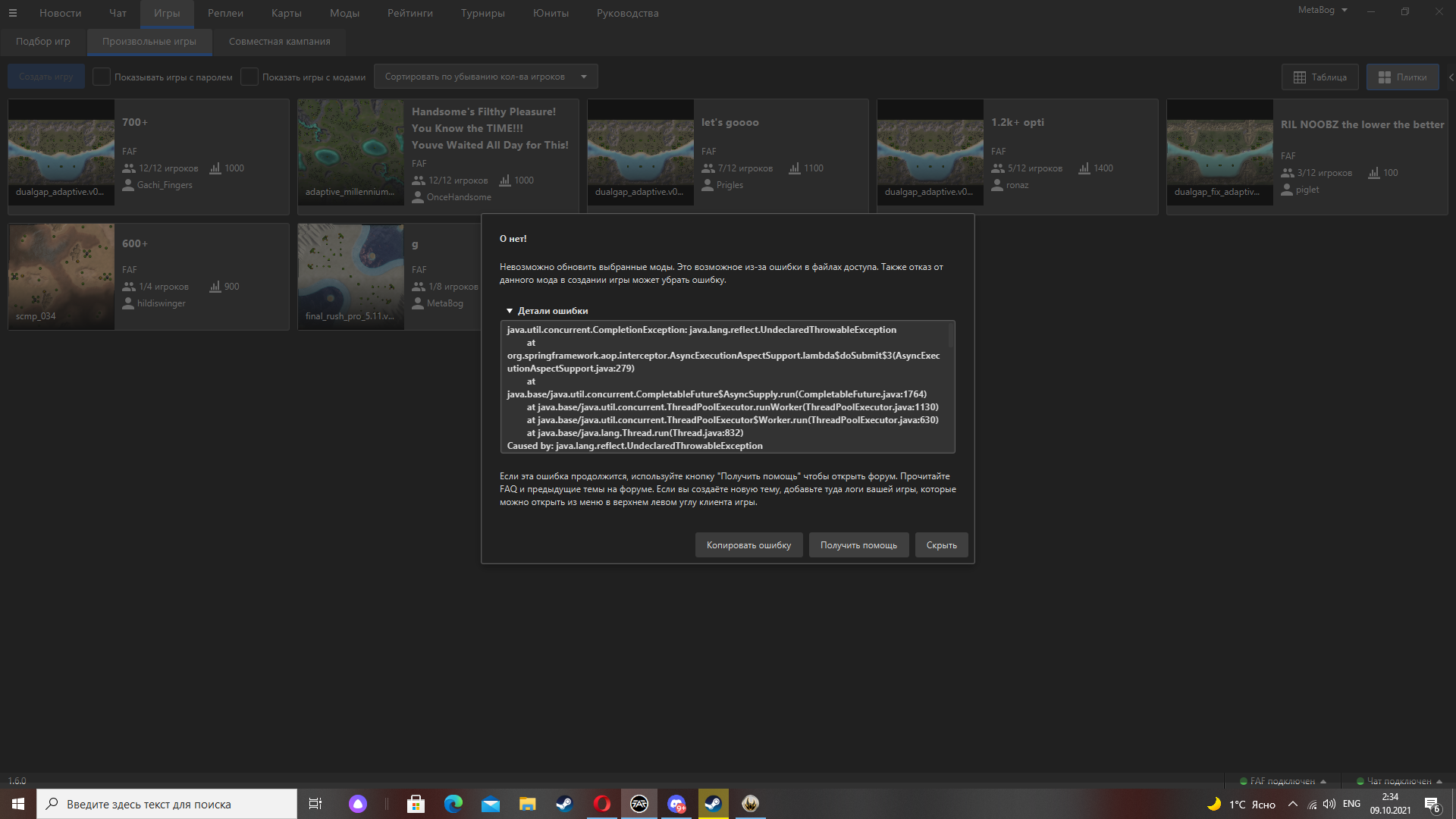Screen dimensions: 1456x819
Task: Switch to co-op campaign sub-tab
Action: click(280, 42)
